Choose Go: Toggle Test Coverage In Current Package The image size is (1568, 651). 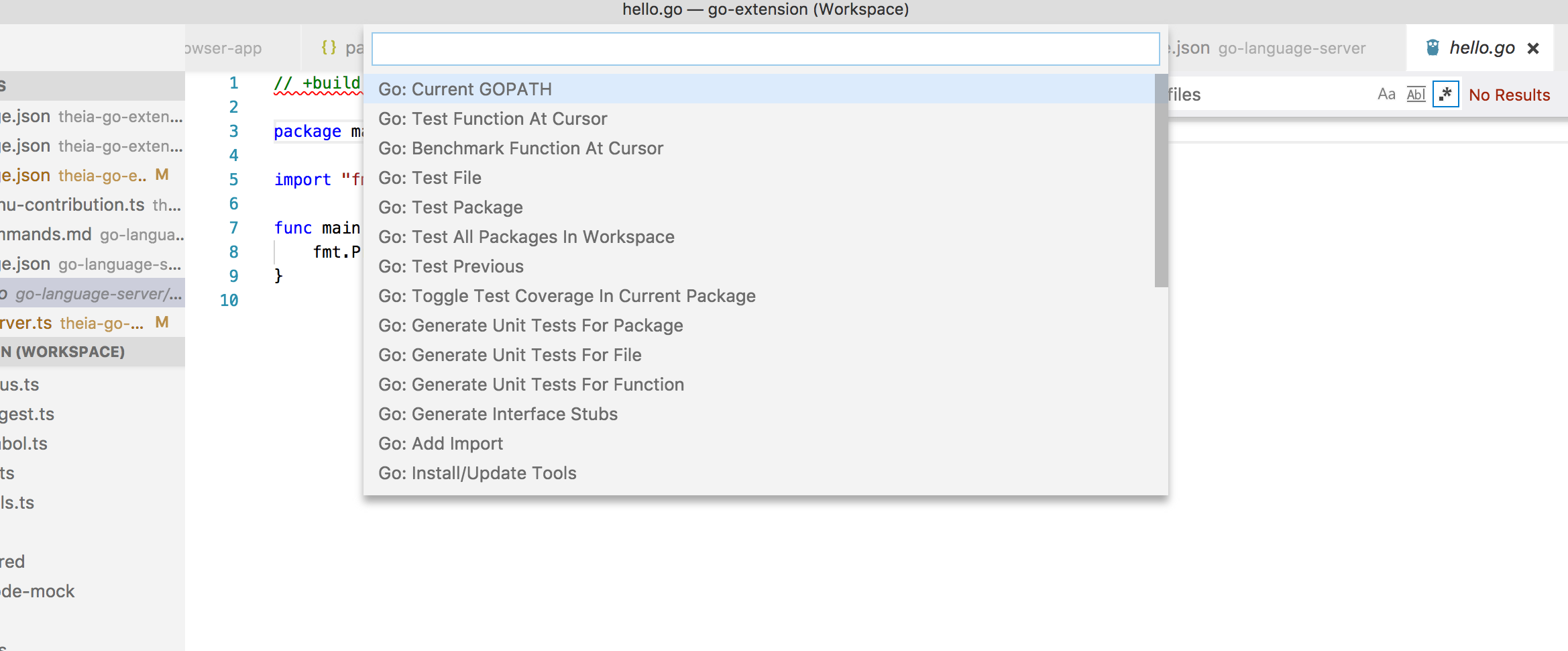coord(759,296)
